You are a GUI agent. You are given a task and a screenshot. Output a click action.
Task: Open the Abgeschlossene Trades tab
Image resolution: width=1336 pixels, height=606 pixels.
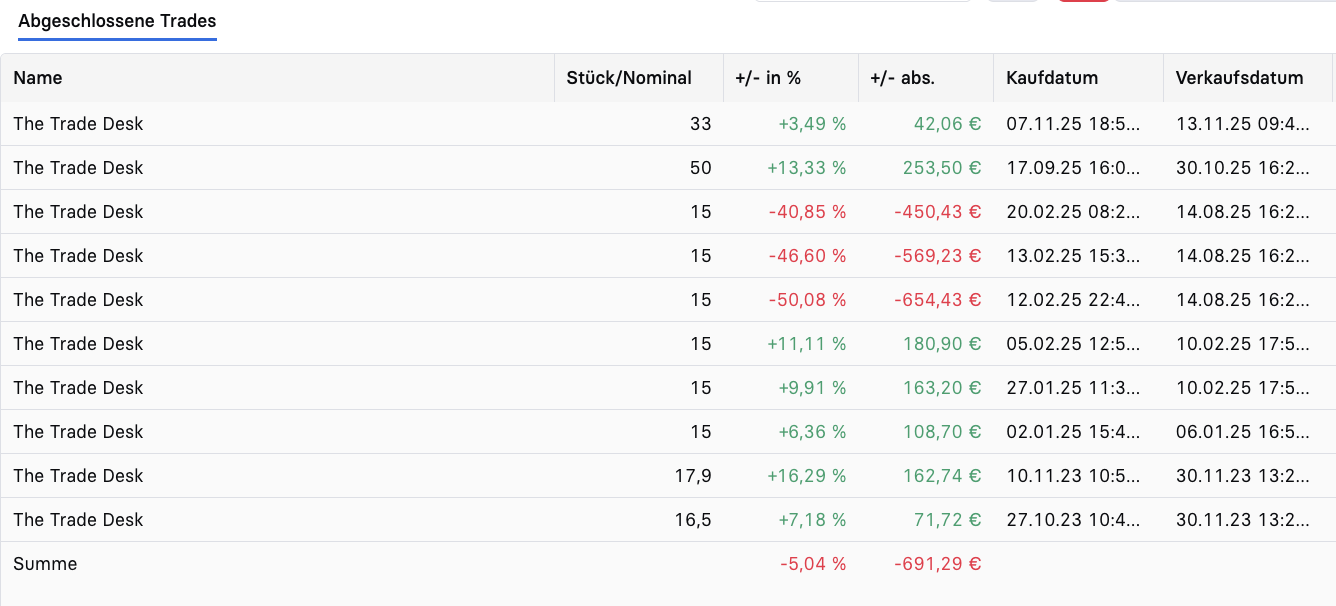(117, 21)
